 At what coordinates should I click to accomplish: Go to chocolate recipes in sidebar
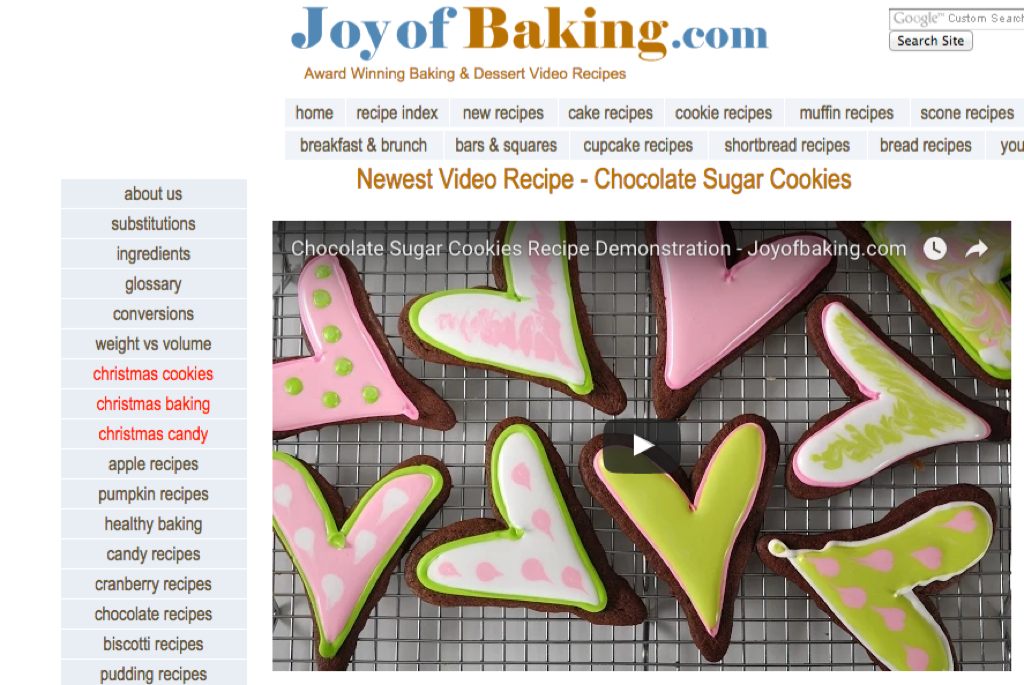pyautogui.click(x=153, y=614)
